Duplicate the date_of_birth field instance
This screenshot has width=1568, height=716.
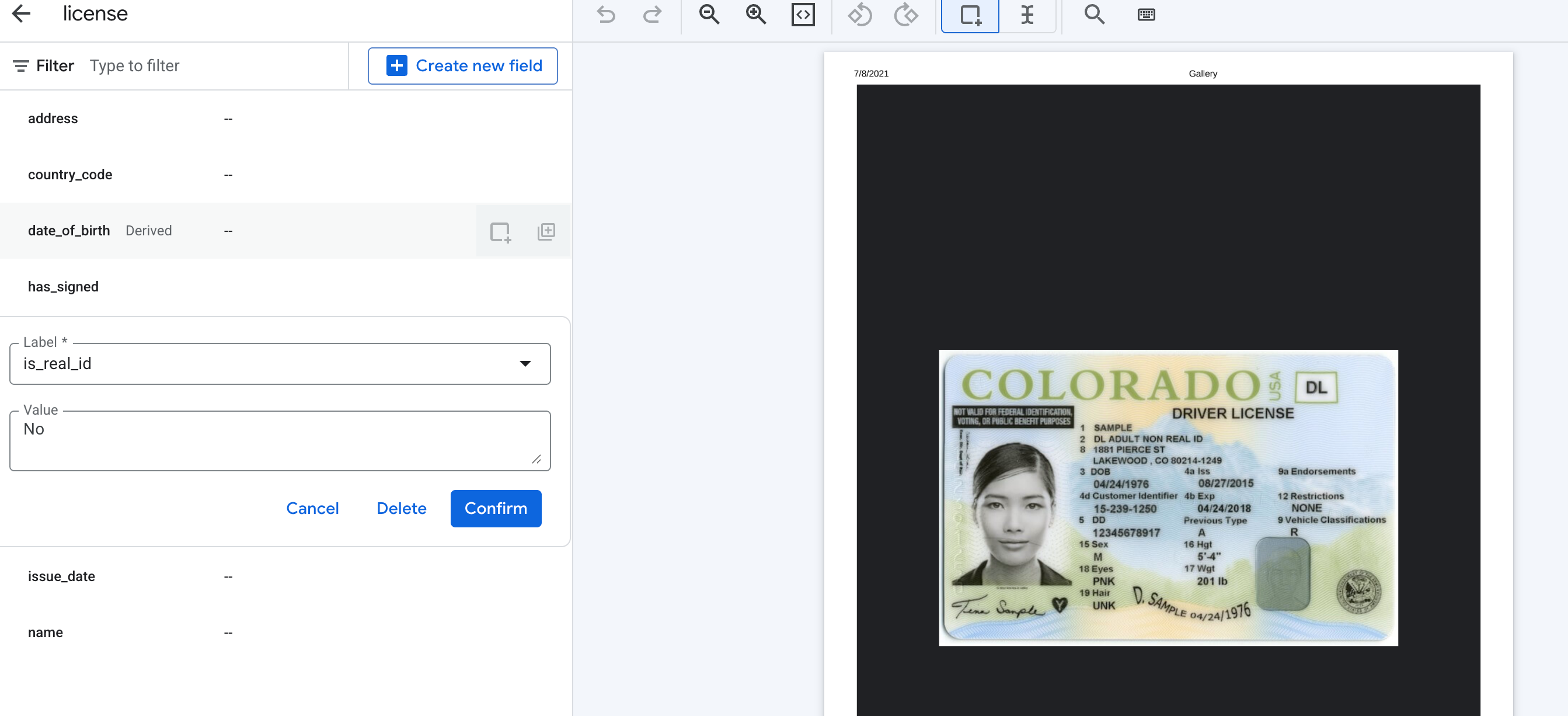click(545, 231)
